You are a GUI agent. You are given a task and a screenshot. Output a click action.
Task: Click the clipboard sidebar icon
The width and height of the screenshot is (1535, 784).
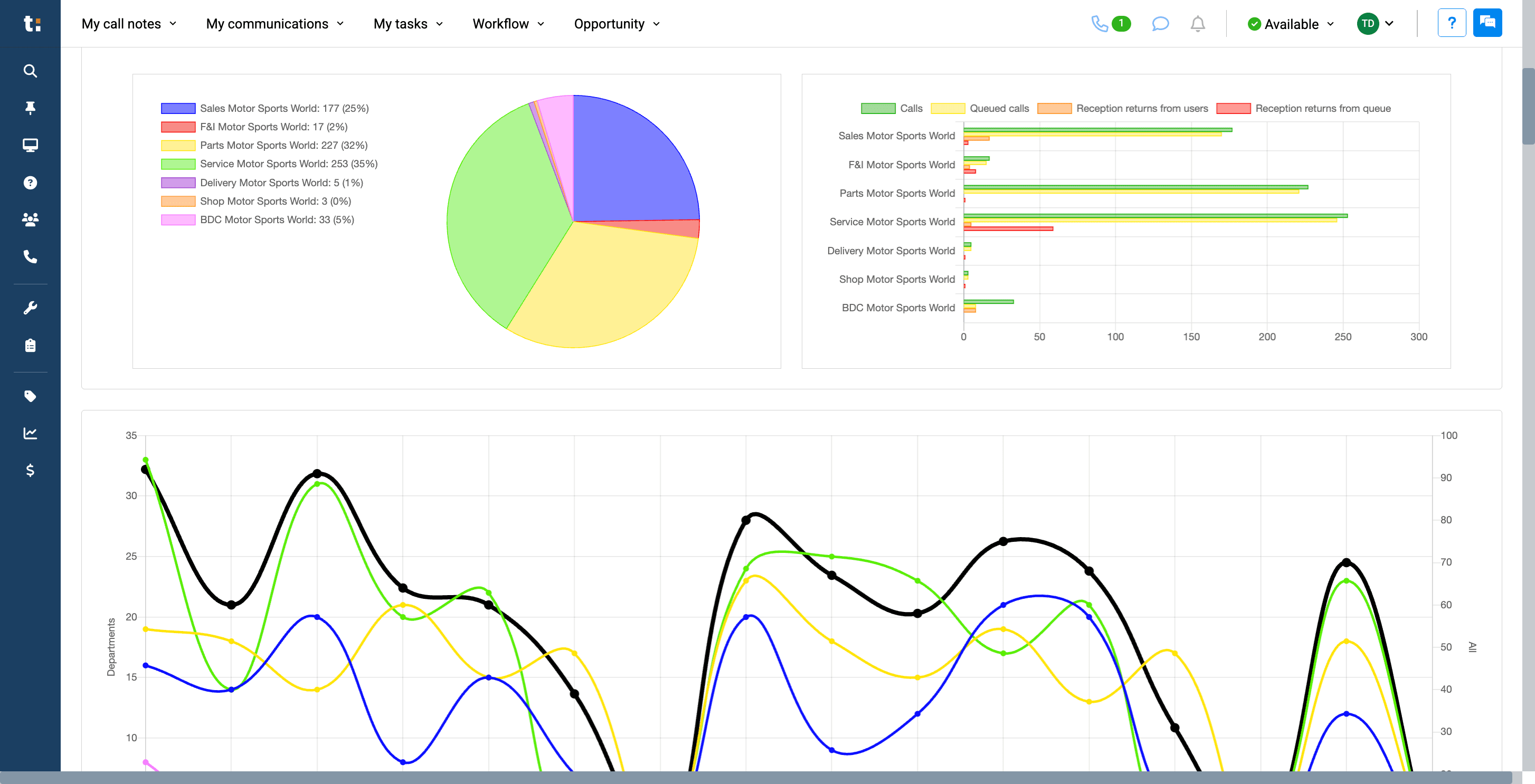[31, 346]
